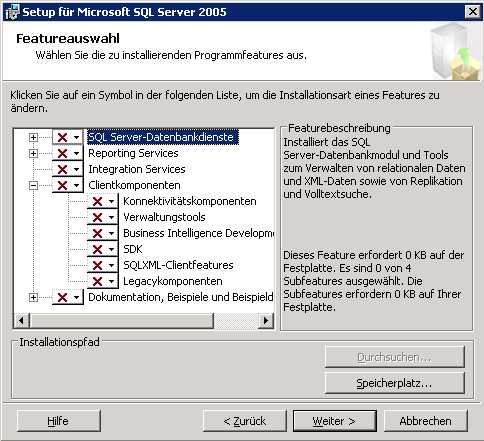Click red X icon beside Konnektivitätskomponenten
Viewport: 484px width, 441px height.
tap(97, 201)
